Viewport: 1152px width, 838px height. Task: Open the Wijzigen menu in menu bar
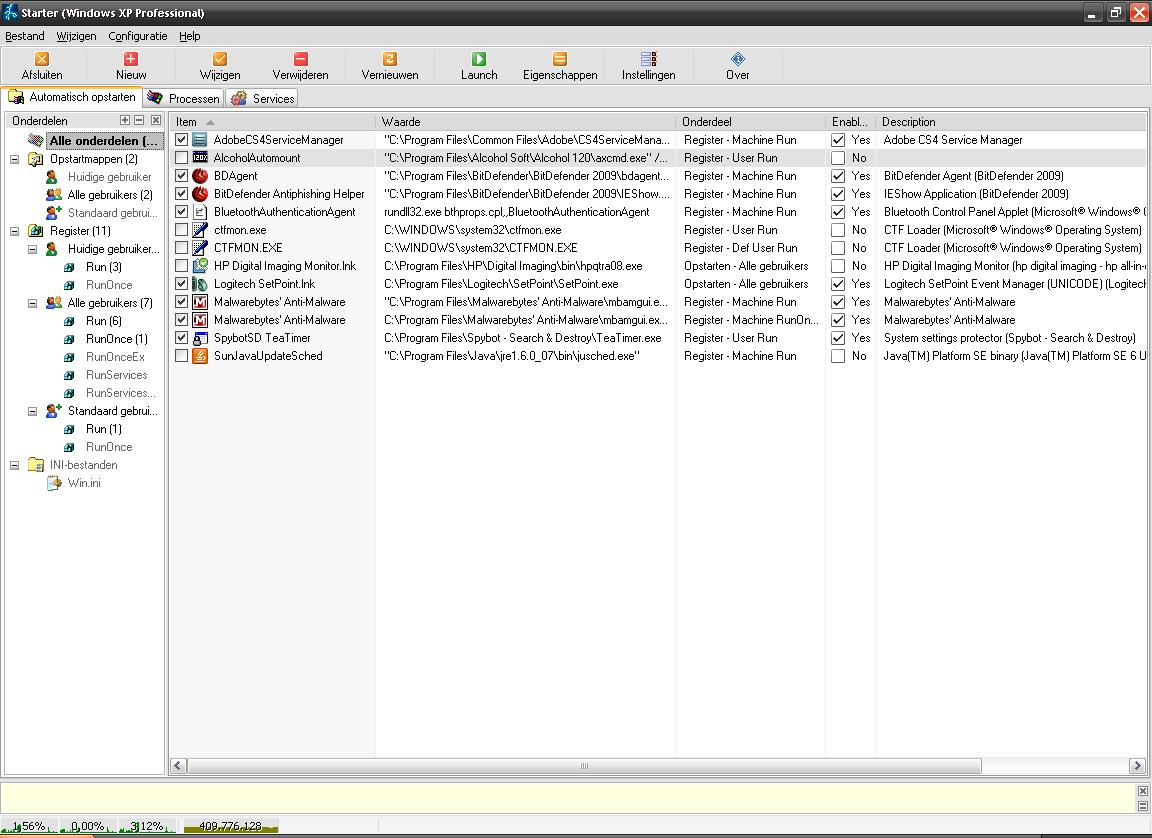[x=76, y=36]
